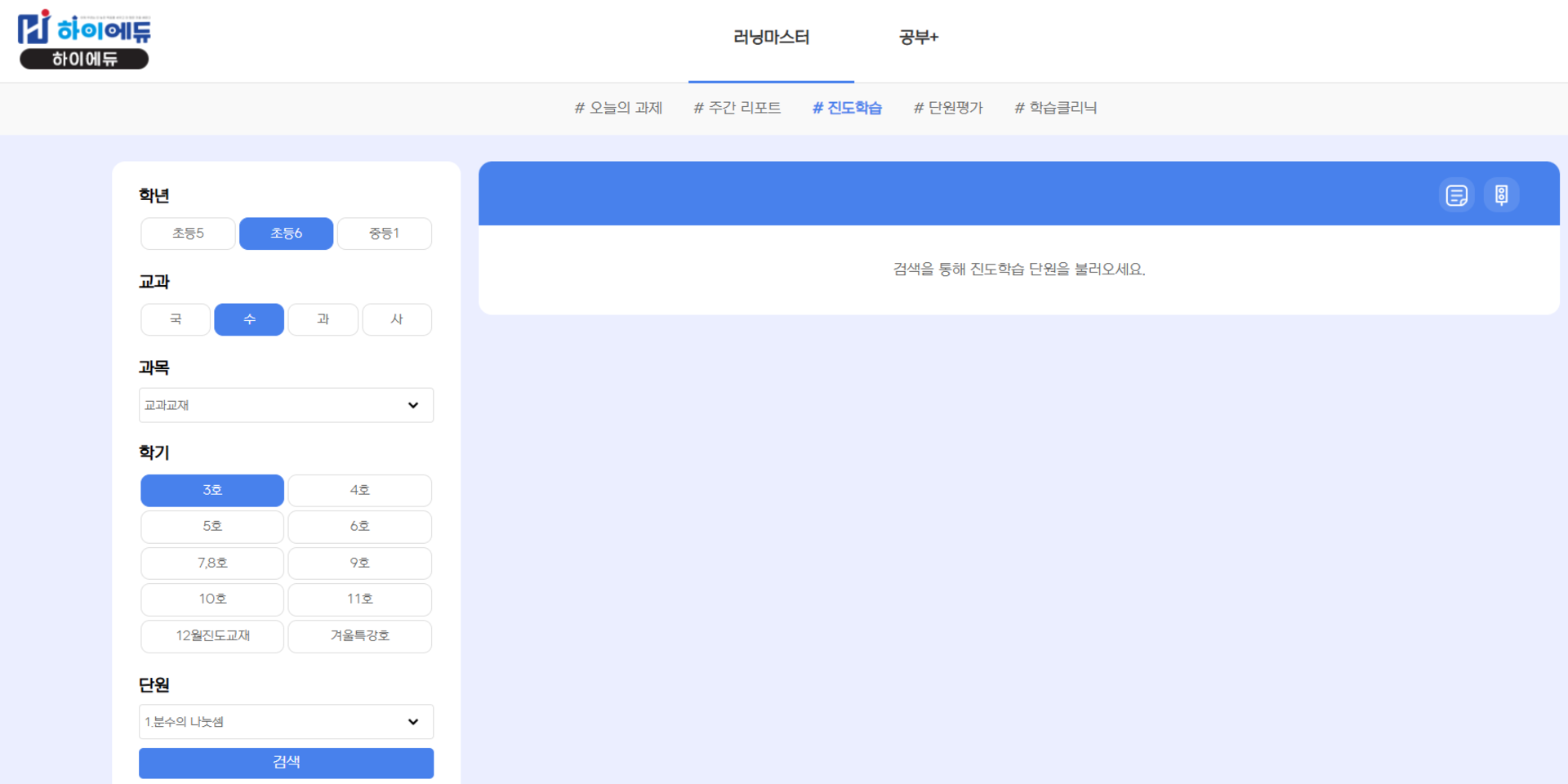Open the 학습클리닉 tab
The height and width of the screenshot is (784, 1568).
coord(1055,108)
